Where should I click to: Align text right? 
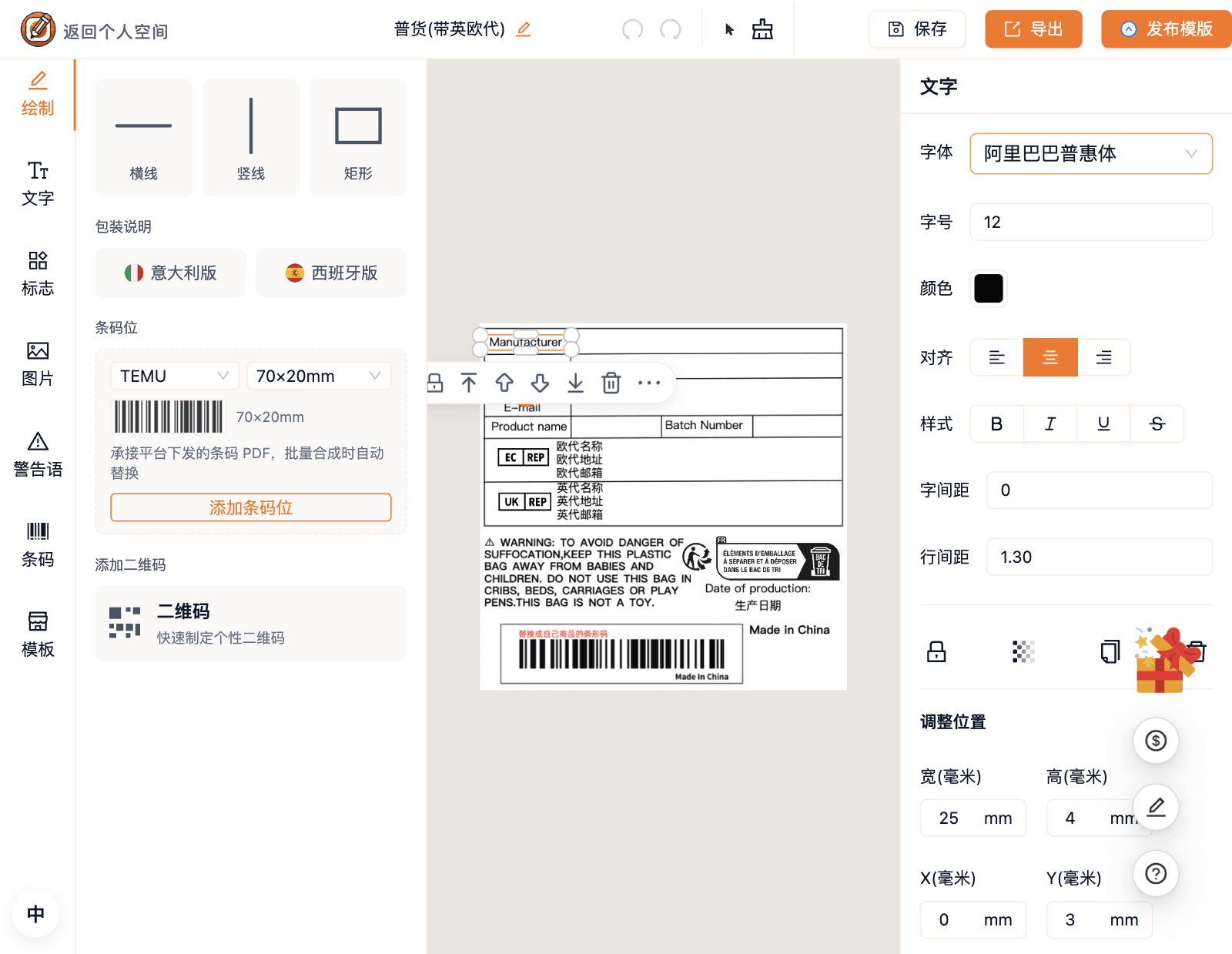(x=1104, y=357)
